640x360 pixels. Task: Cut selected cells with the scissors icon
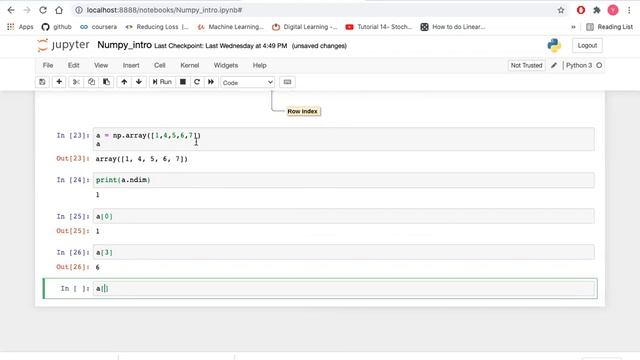76,82
